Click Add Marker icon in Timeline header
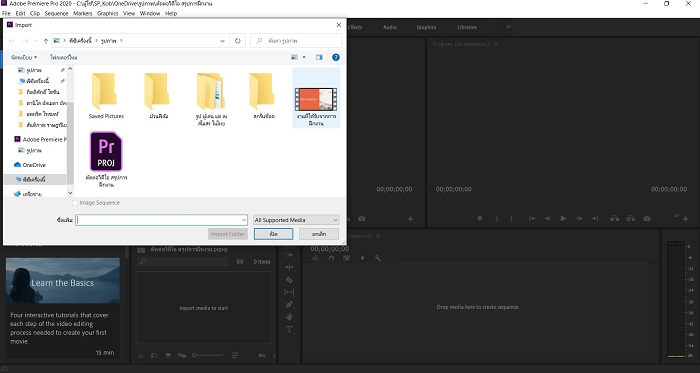Screen dimensions: 700x373 pos(362,258)
